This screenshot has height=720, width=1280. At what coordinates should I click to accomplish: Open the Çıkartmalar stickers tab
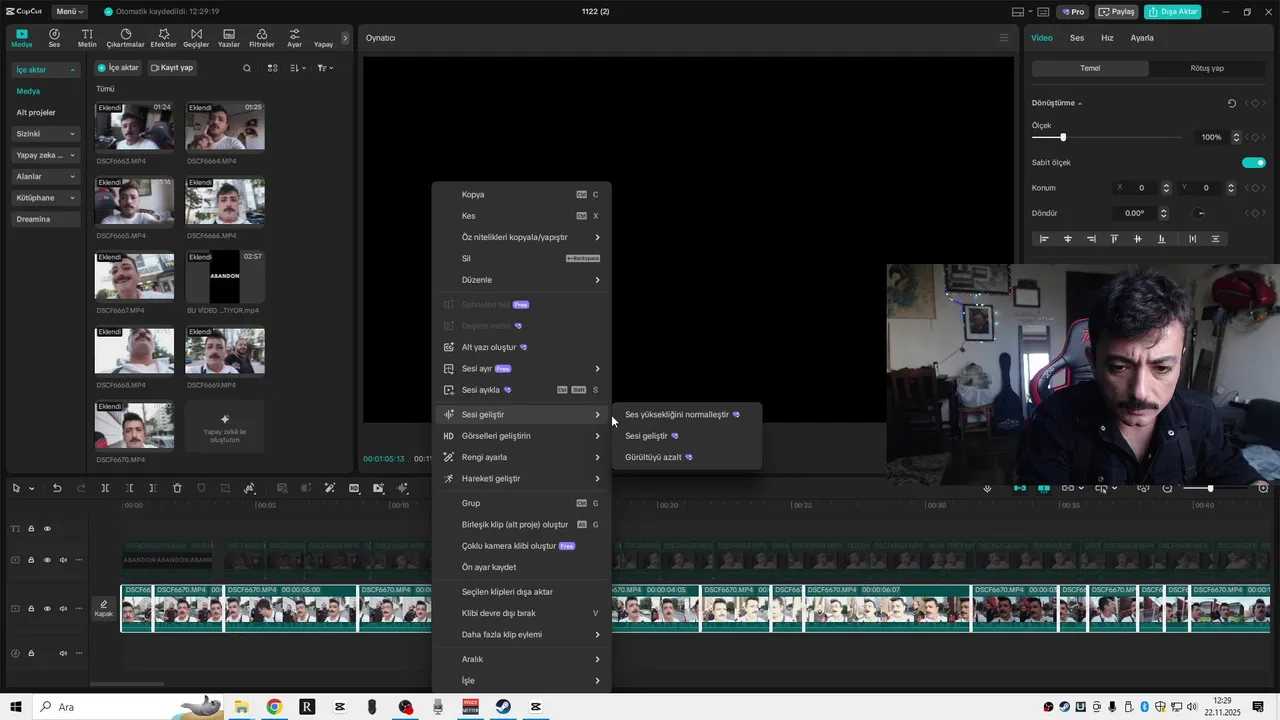tap(125, 38)
